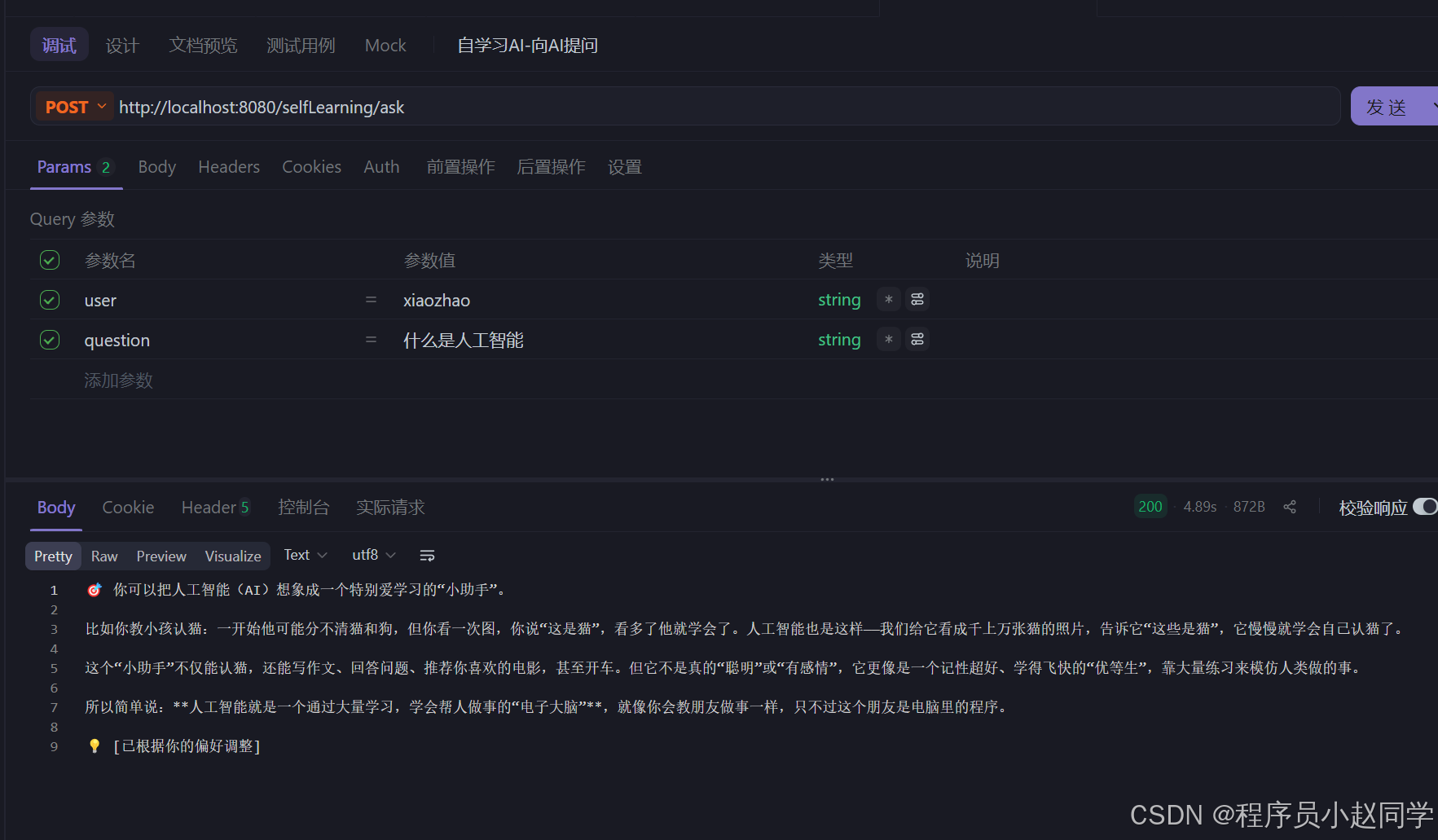Open the POST method dropdown
Viewport: 1438px width, 840px height.
[x=74, y=106]
